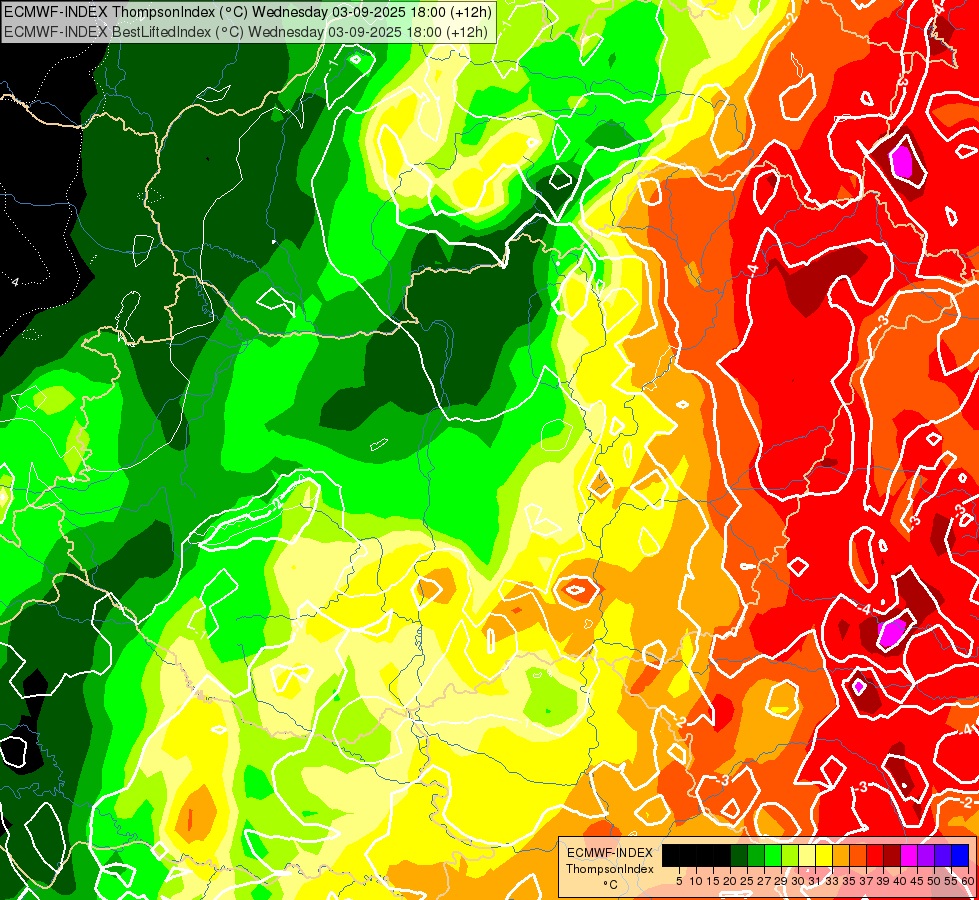Select the magenta 40-45 legend swatch
Screen dimensions: 979x900
[909, 855]
